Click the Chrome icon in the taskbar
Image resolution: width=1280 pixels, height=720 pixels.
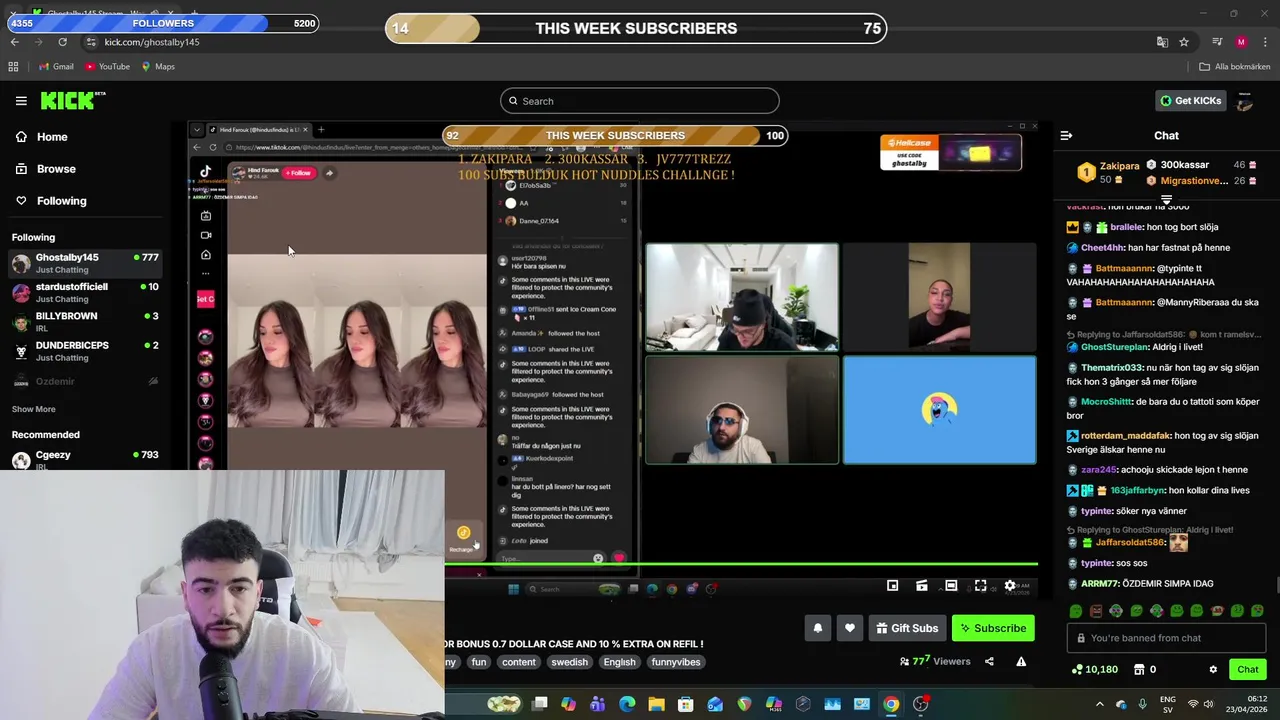click(891, 704)
